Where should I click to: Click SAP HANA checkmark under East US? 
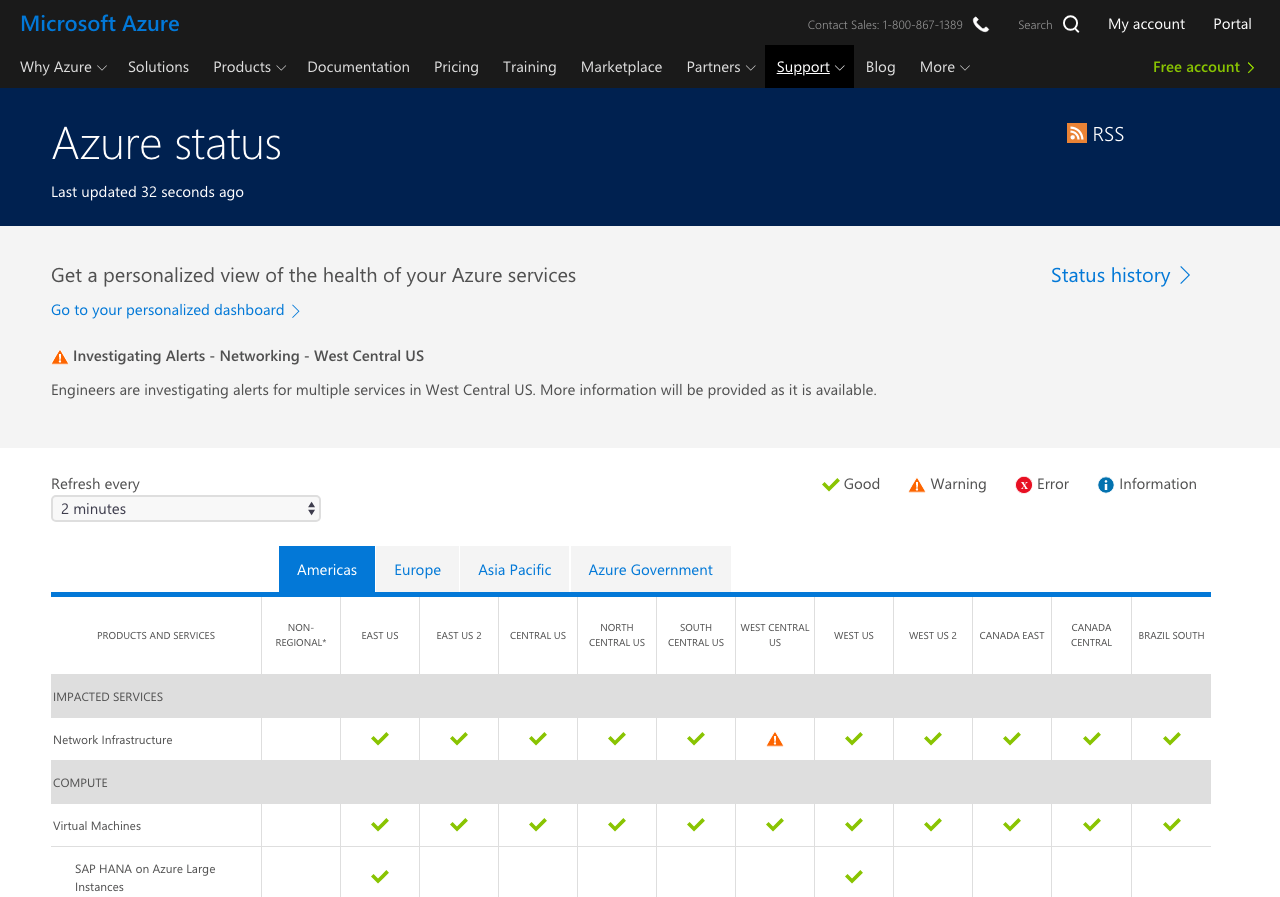(x=380, y=877)
